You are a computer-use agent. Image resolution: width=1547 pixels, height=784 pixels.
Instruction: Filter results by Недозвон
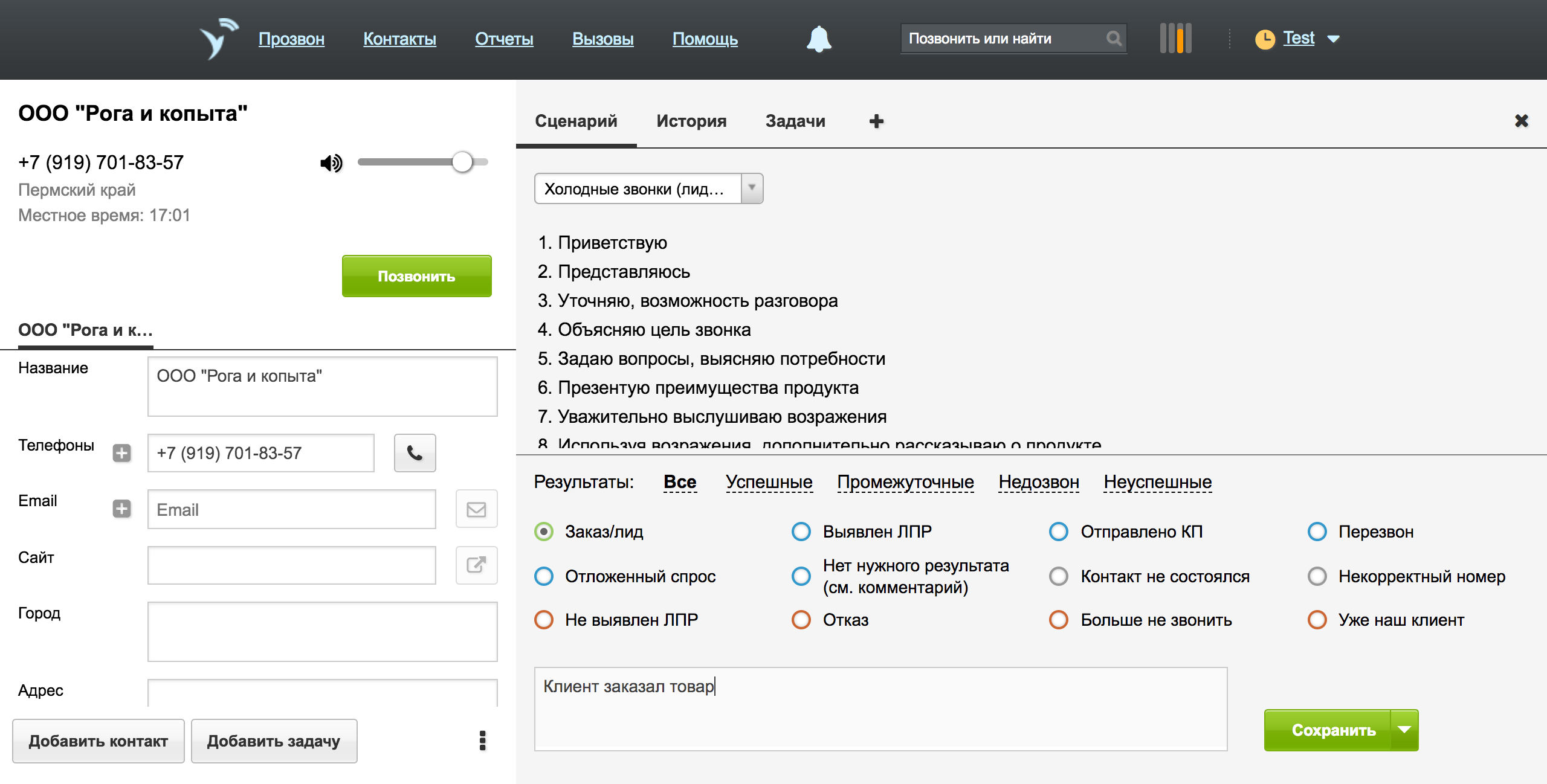1038,482
